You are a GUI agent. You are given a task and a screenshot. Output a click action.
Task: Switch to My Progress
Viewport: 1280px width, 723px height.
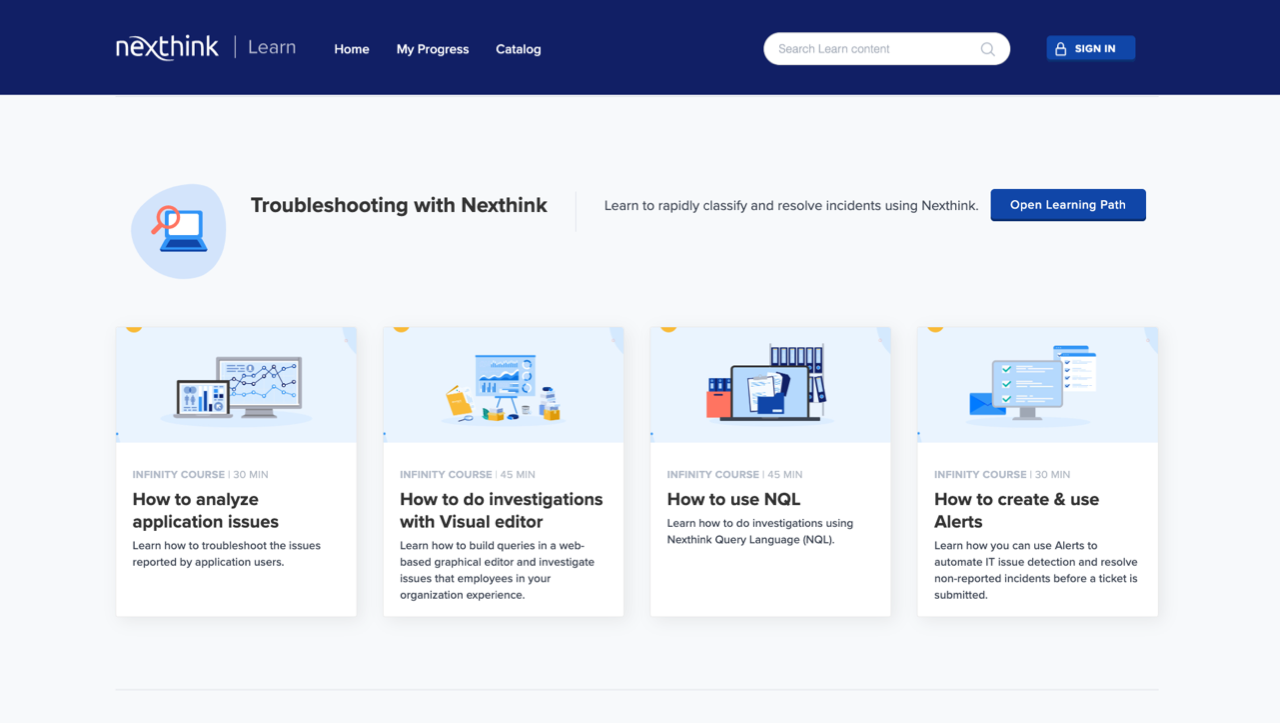click(432, 48)
